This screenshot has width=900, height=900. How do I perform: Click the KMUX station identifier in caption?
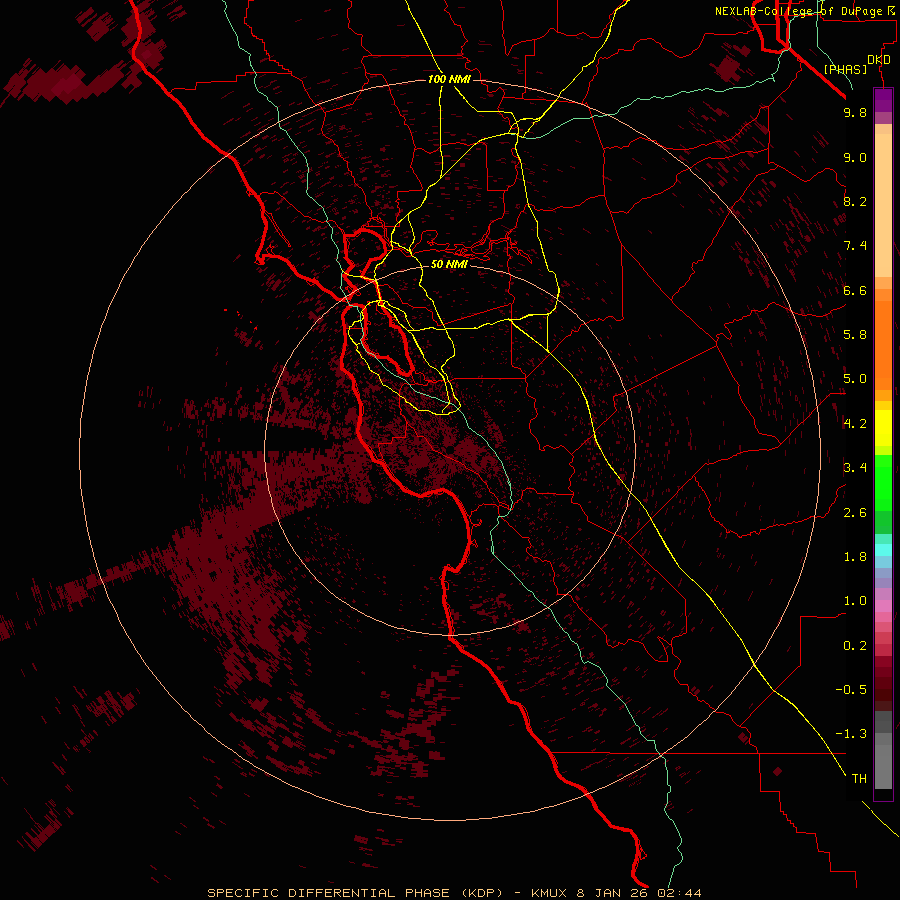pyautogui.click(x=549, y=893)
